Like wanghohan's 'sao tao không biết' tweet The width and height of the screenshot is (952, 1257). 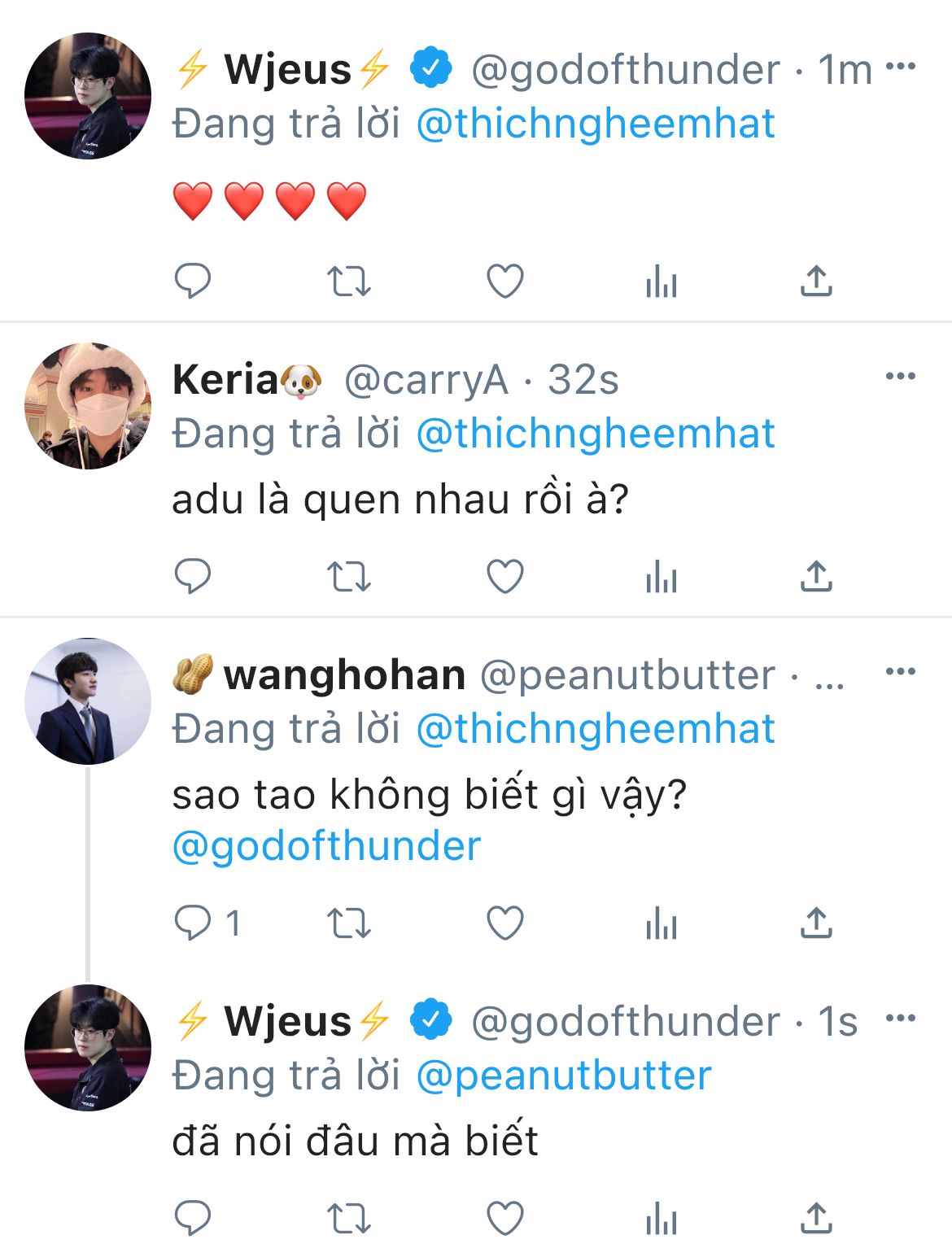click(504, 923)
